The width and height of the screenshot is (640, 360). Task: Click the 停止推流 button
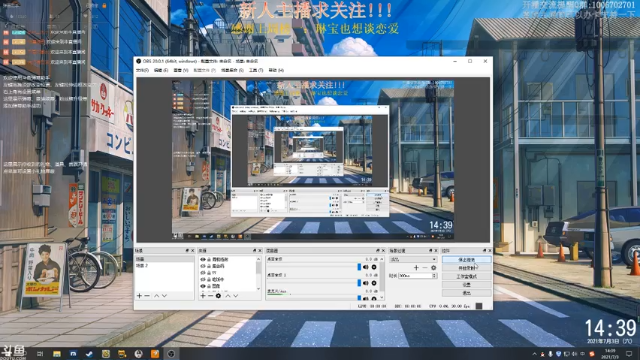467,260
